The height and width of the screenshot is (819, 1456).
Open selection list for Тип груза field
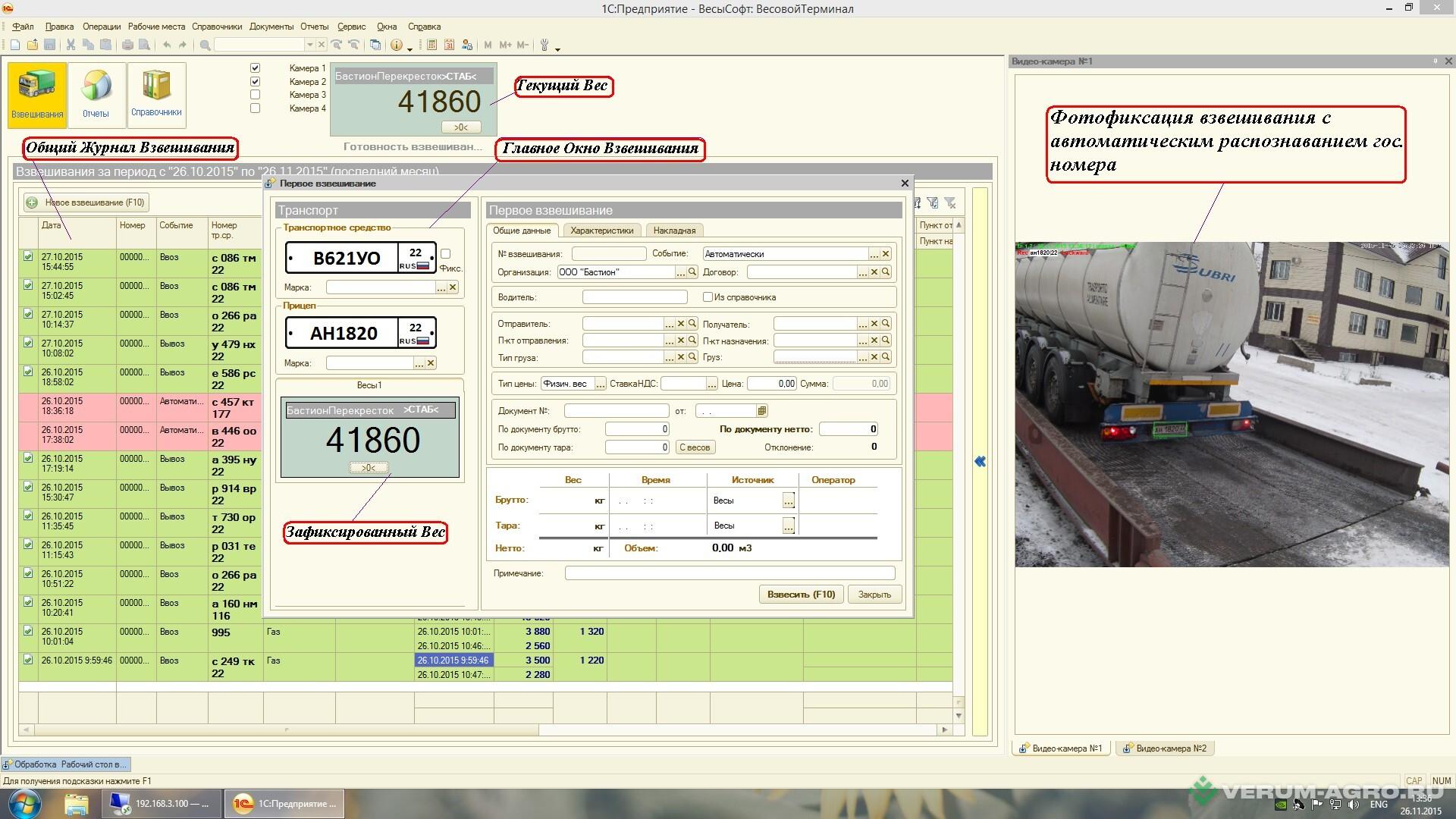click(670, 356)
